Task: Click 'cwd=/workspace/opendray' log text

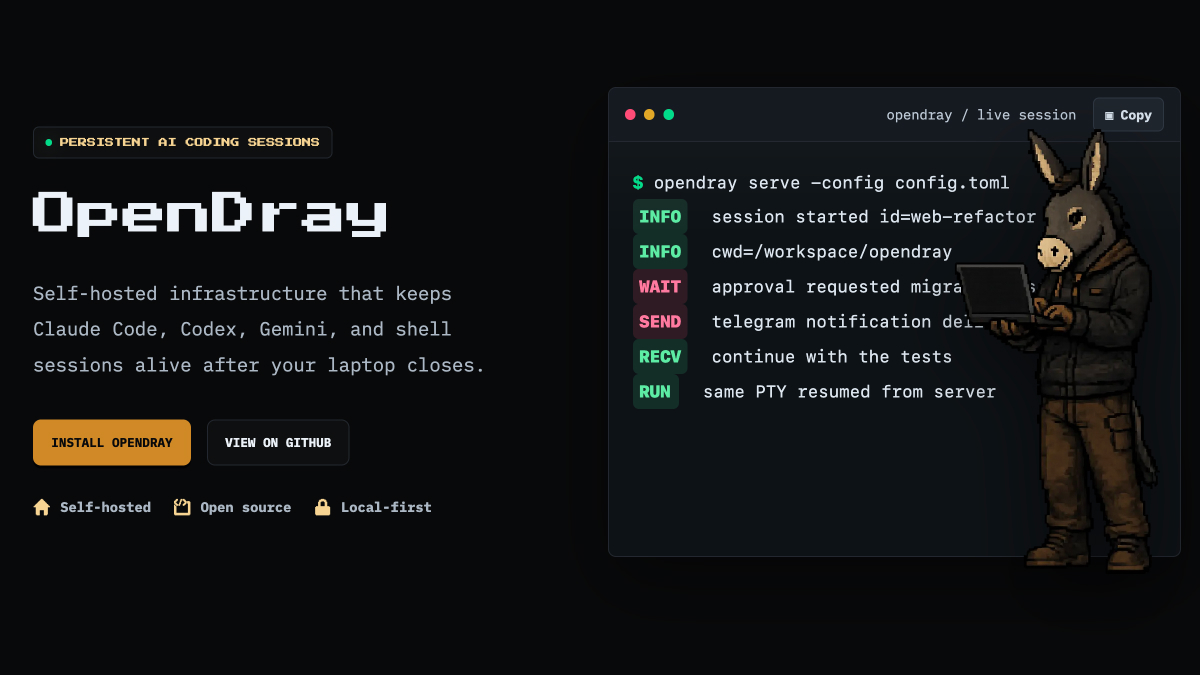Action: tap(832, 252)
